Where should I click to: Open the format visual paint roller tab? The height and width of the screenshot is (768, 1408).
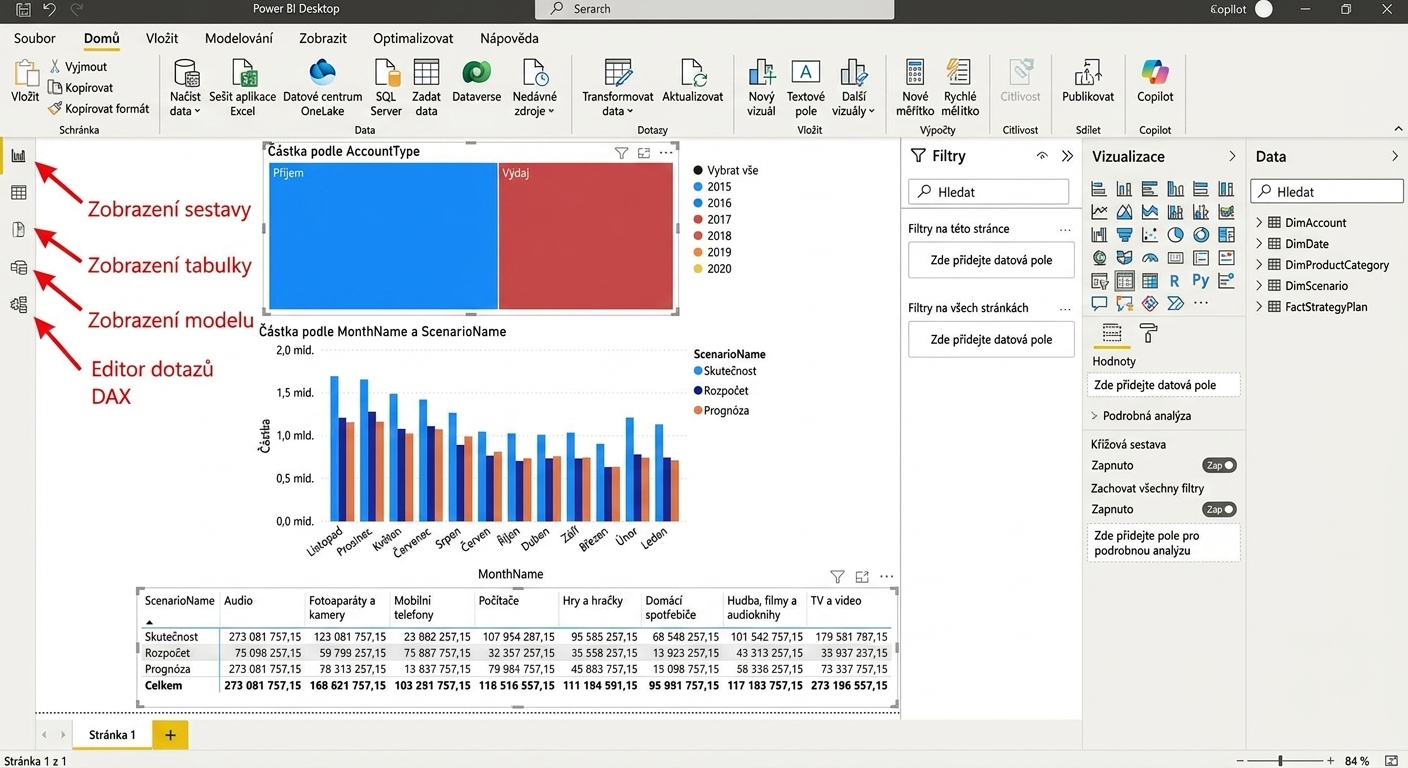click(1149, 333)
